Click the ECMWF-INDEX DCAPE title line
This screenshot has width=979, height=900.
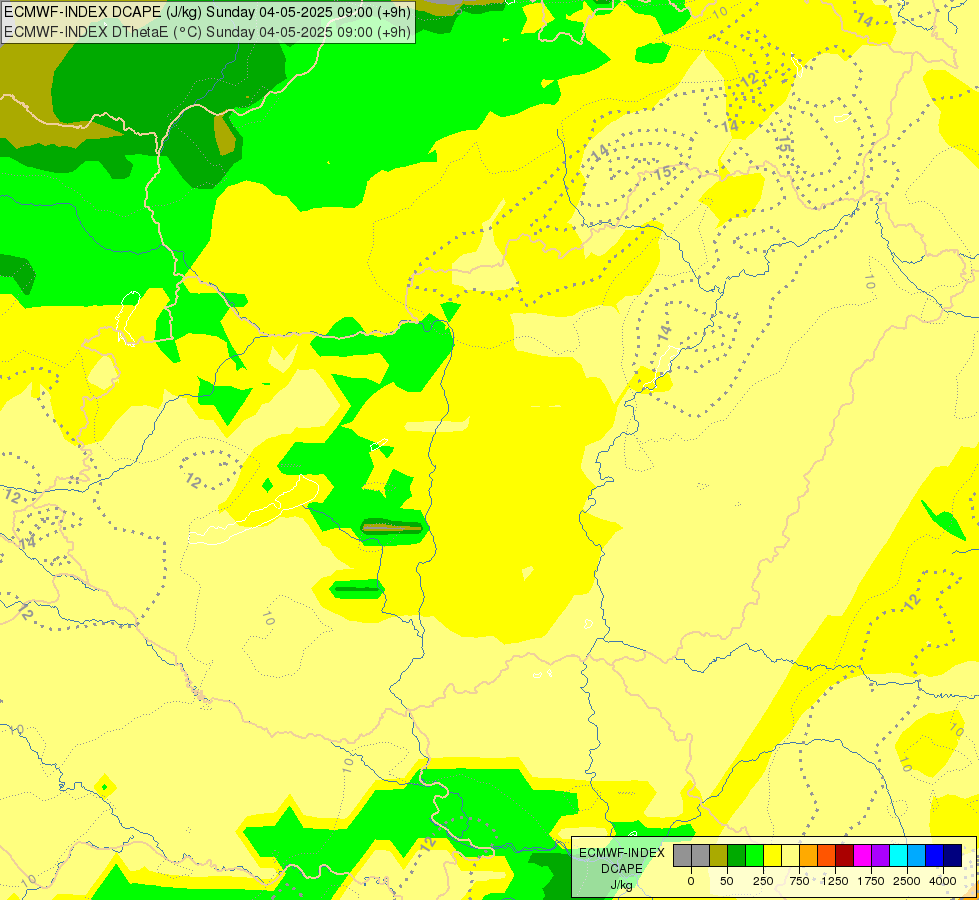point(207,12)
